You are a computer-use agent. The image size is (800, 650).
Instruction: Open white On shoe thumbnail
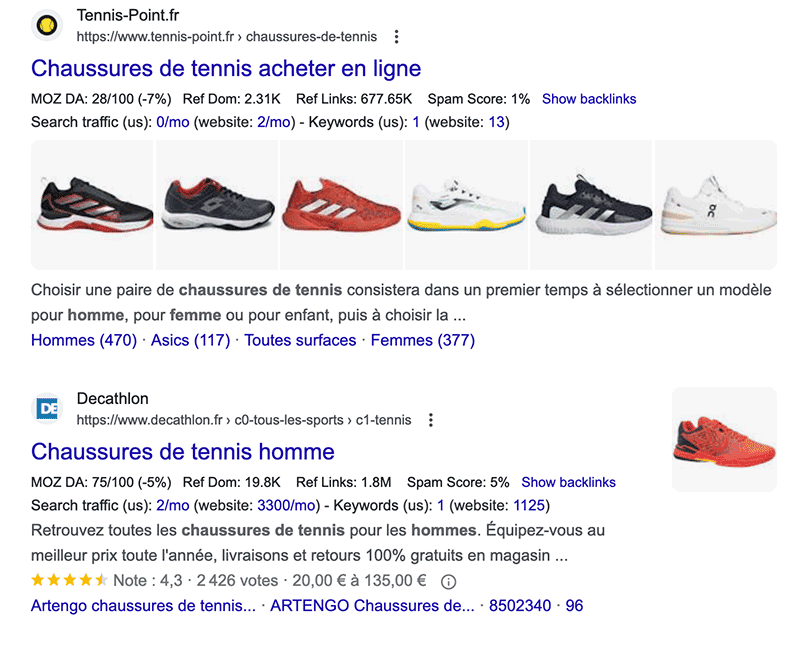[716, 205]
